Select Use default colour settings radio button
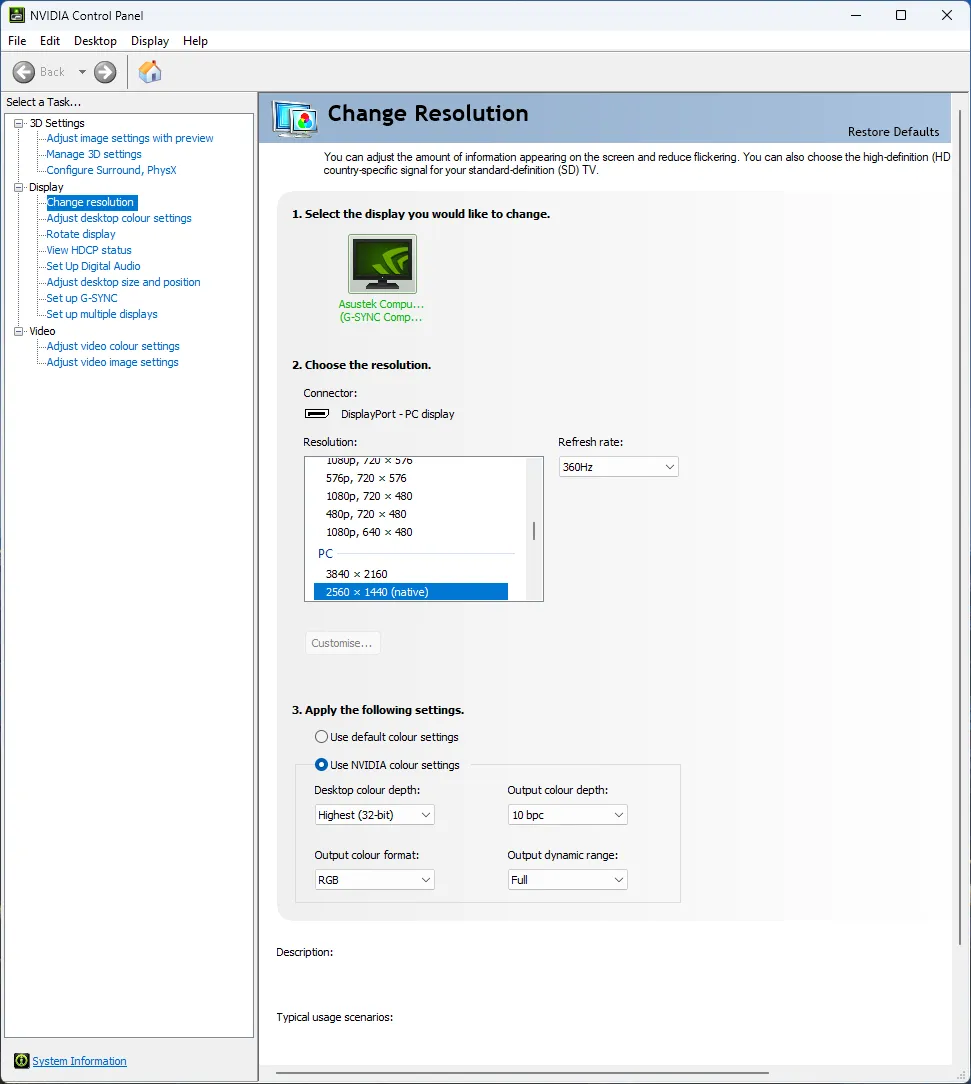The image size is (971, 1084). 321,737
